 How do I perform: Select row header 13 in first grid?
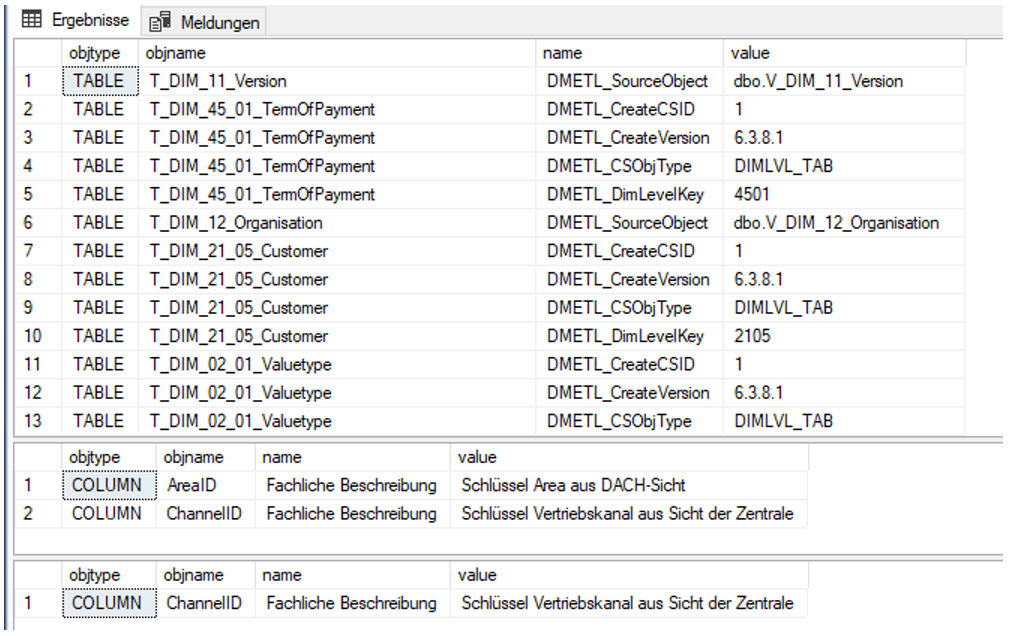(x=38, y=421)
